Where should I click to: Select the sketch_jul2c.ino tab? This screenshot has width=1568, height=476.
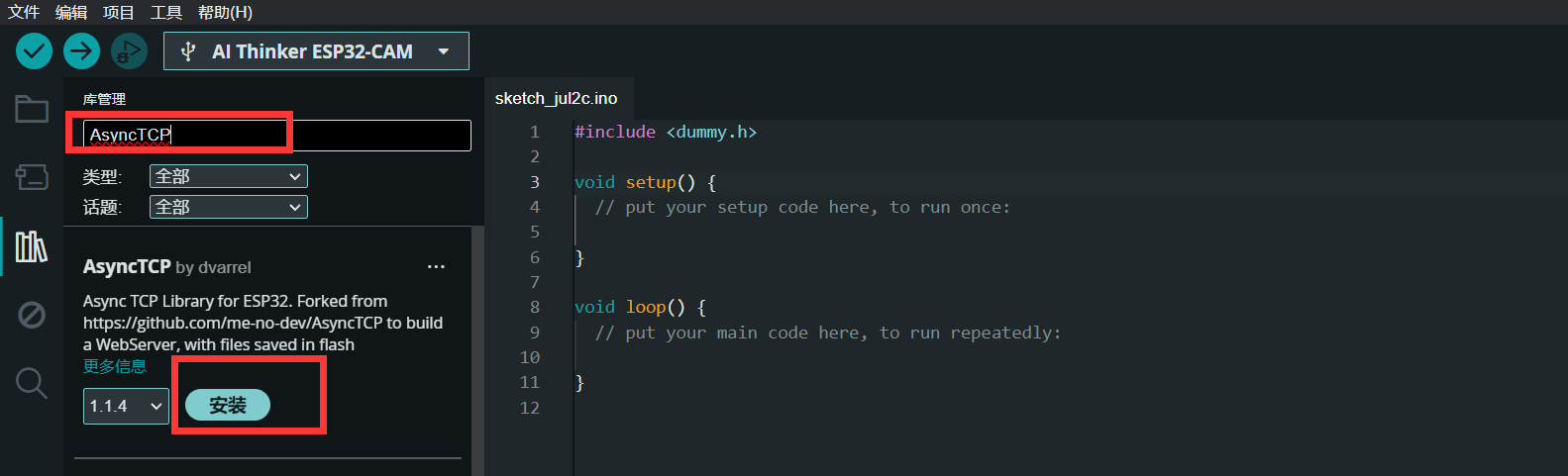click(x=557, y=98)
